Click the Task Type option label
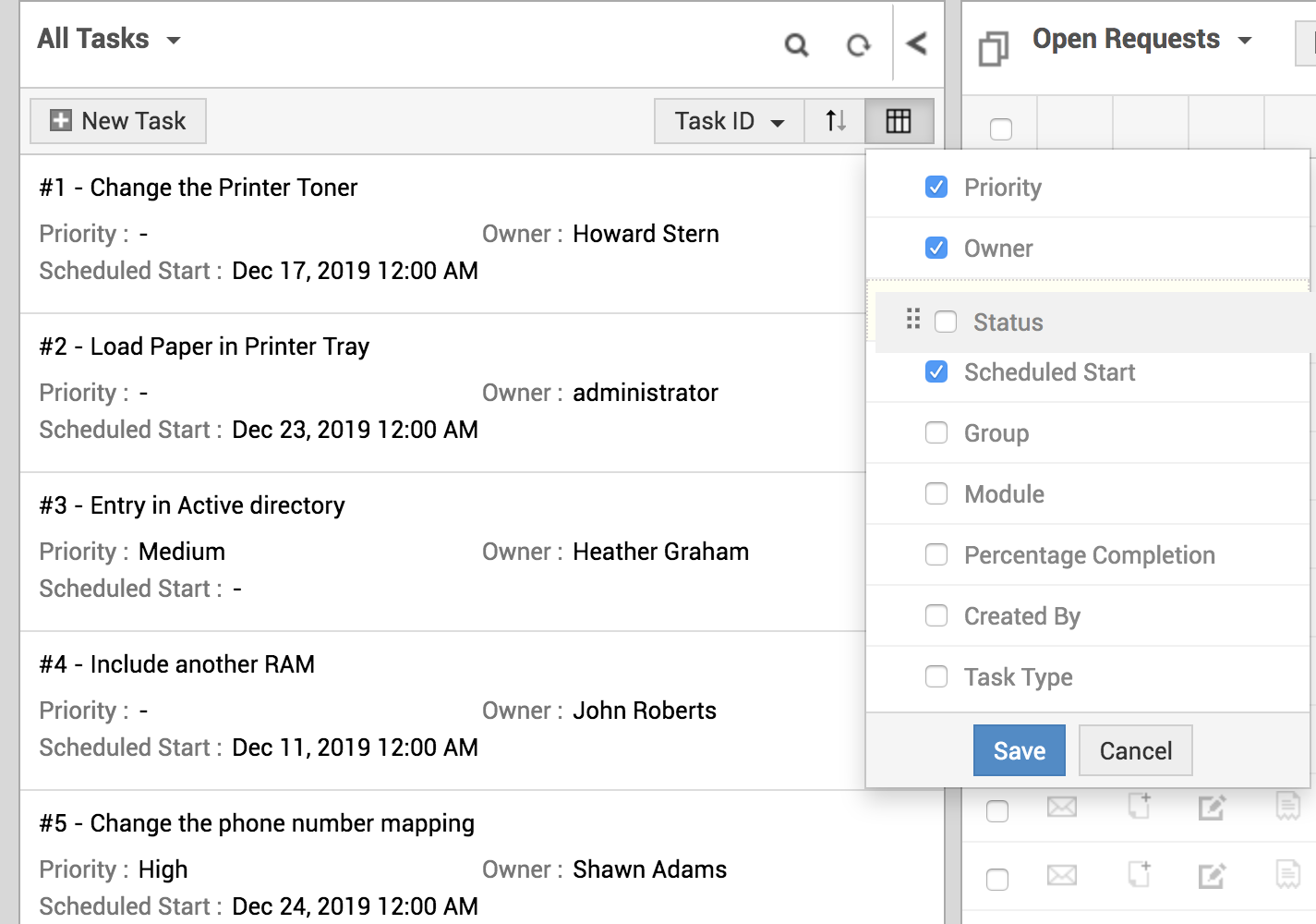1316x924 pixels. (1019, 677)
